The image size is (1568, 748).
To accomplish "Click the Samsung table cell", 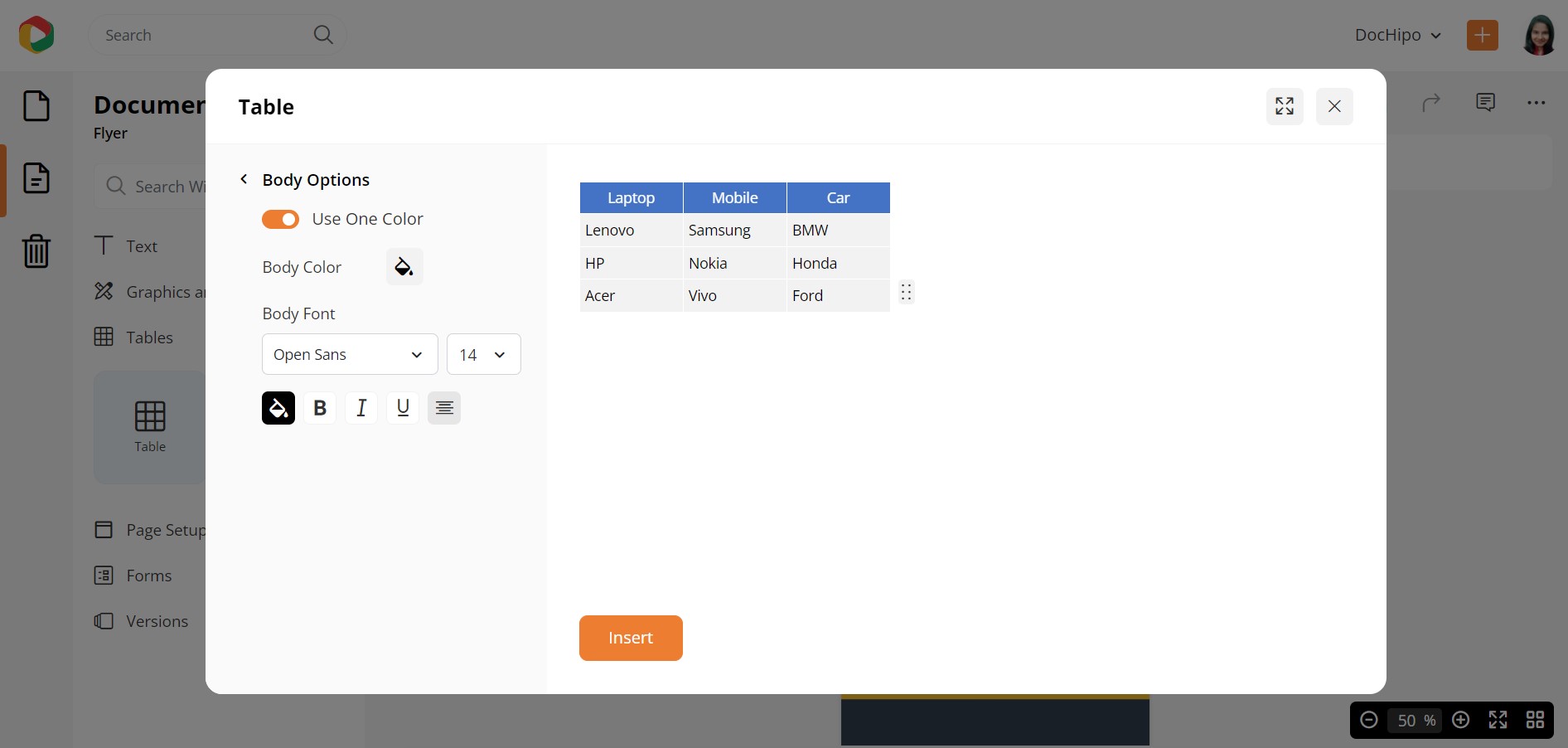I will [735, 230].
